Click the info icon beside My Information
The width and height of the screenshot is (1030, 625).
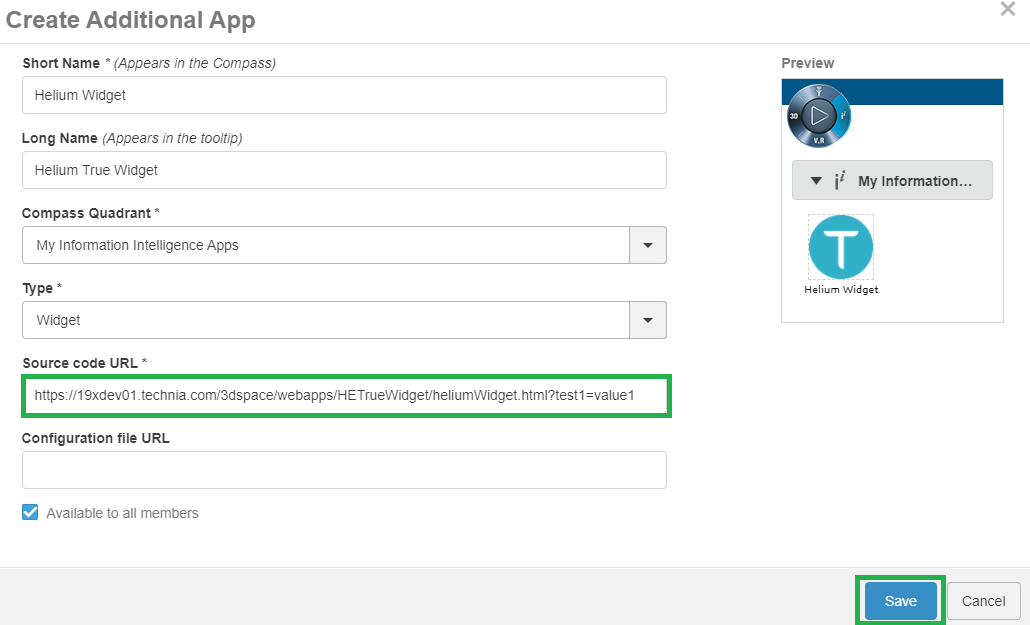tap(840, 181)
